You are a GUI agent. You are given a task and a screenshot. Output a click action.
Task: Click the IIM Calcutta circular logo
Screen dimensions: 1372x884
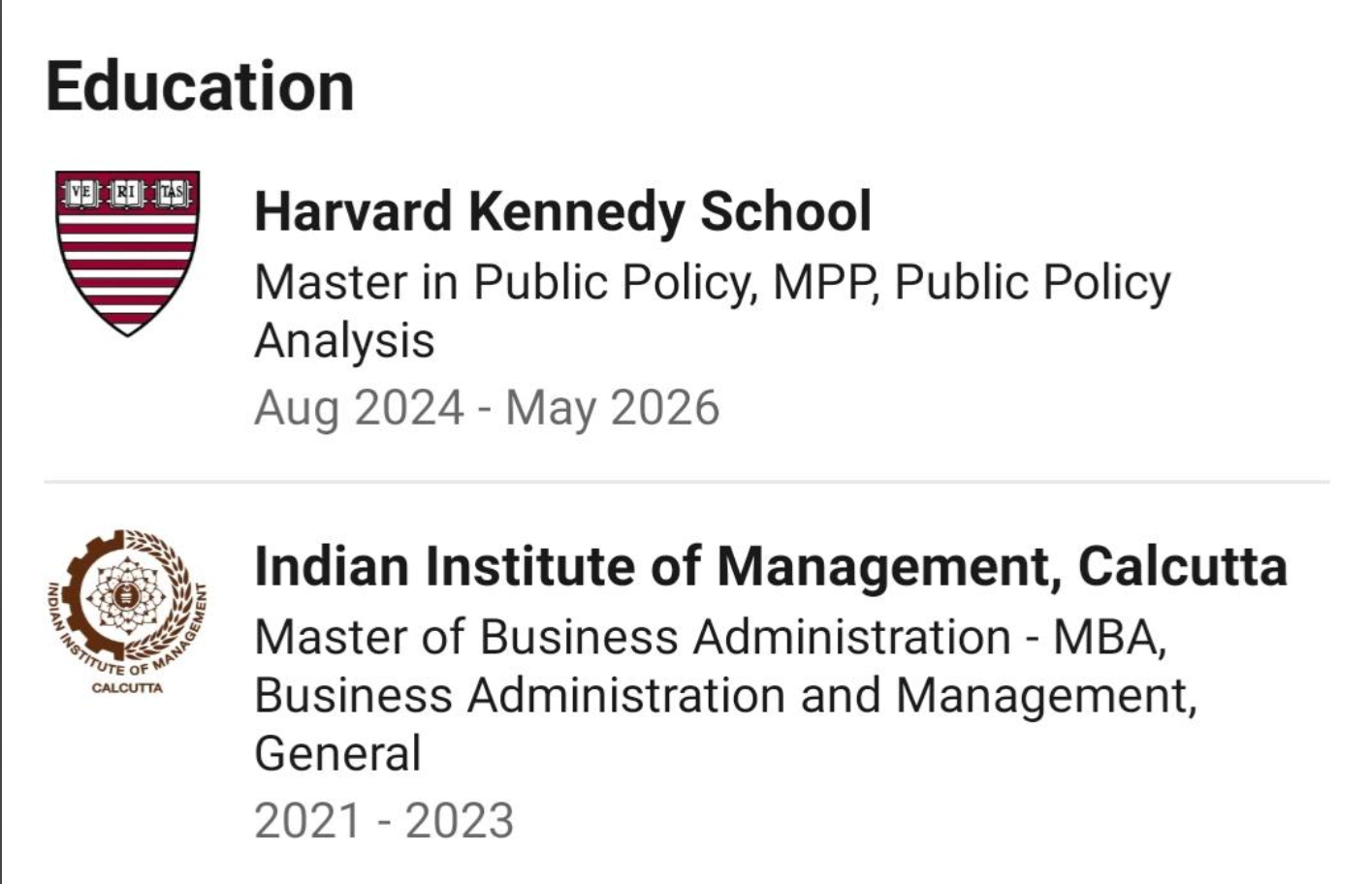pyautogui.click(x=127, y=610)
